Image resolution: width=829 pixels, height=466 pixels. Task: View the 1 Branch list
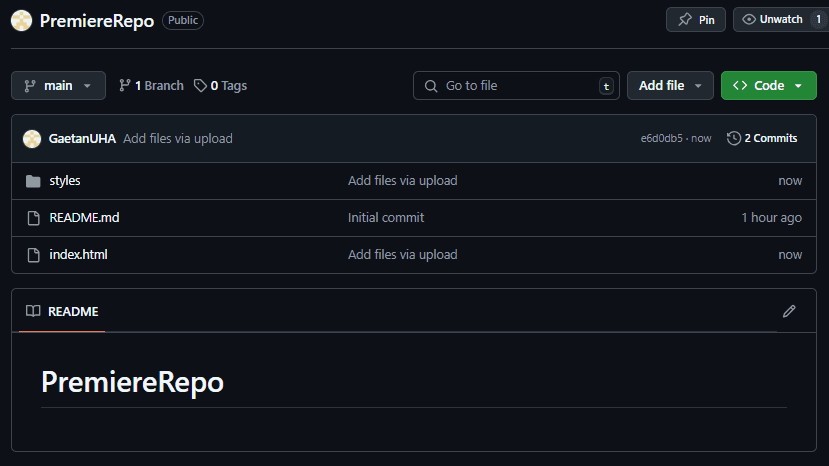click(x=151, y=86)
